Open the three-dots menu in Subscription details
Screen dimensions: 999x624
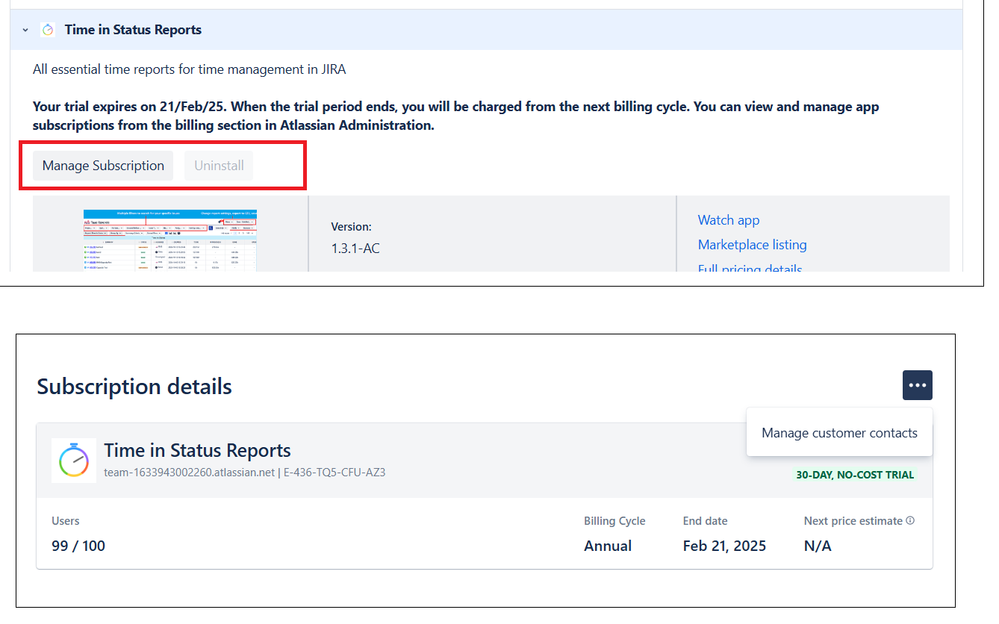coord(917,385)
